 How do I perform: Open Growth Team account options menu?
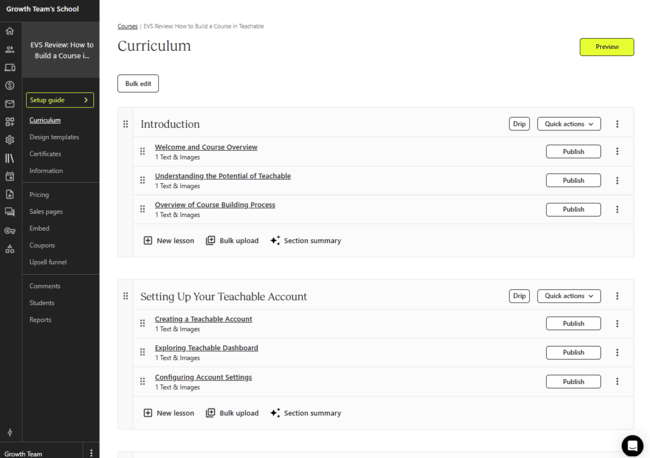91,453
